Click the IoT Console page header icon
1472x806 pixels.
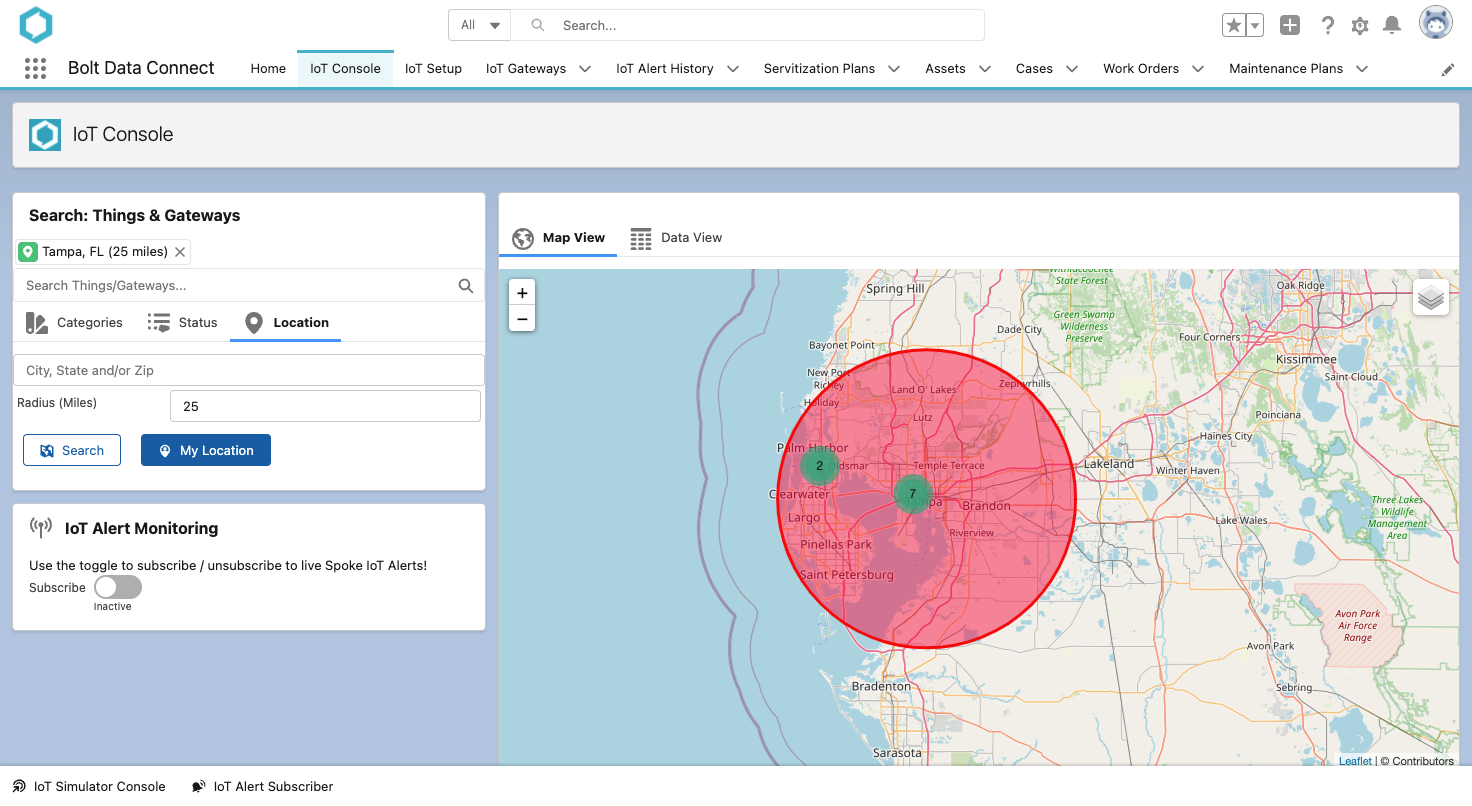pos(45,134)
